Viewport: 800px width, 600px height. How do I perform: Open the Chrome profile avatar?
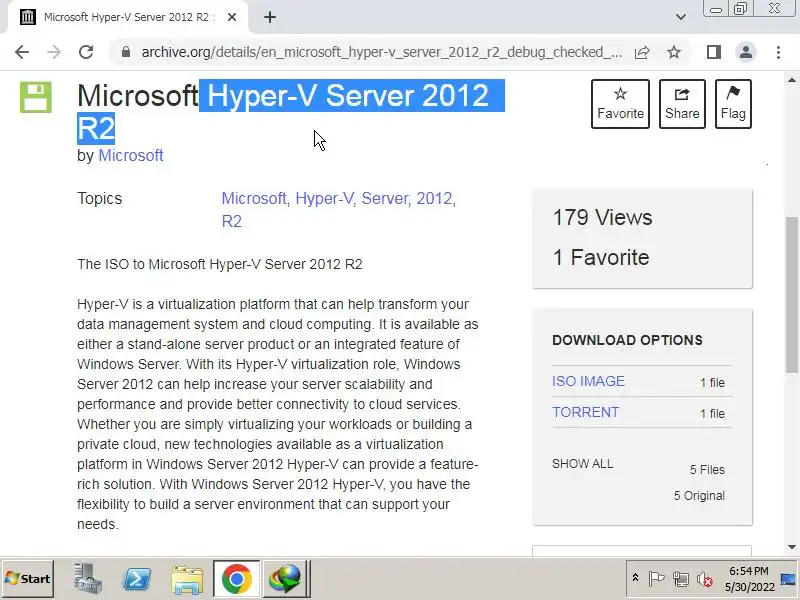[745, 52]
